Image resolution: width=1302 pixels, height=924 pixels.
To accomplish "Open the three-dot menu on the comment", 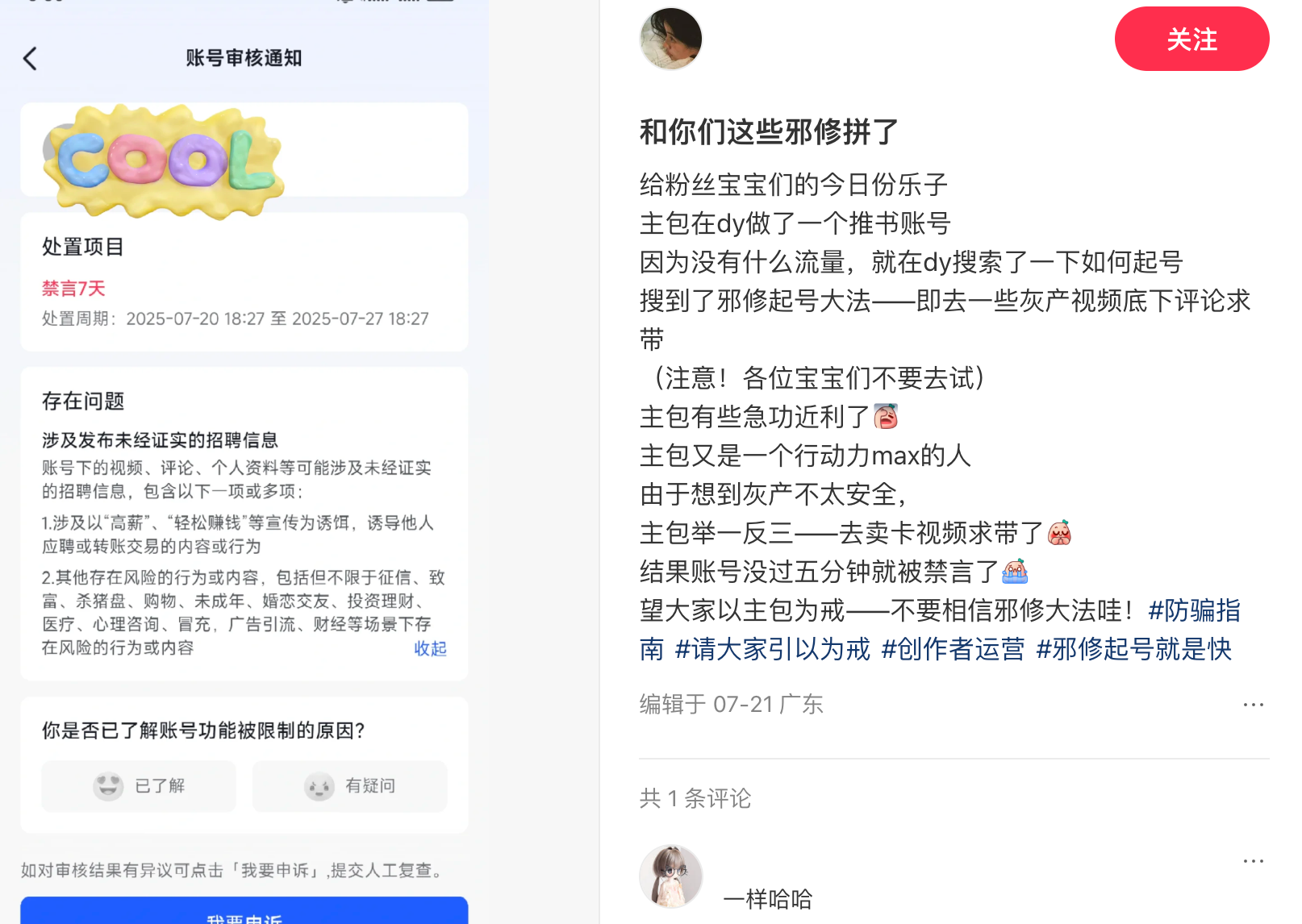I will [1253, 861].
